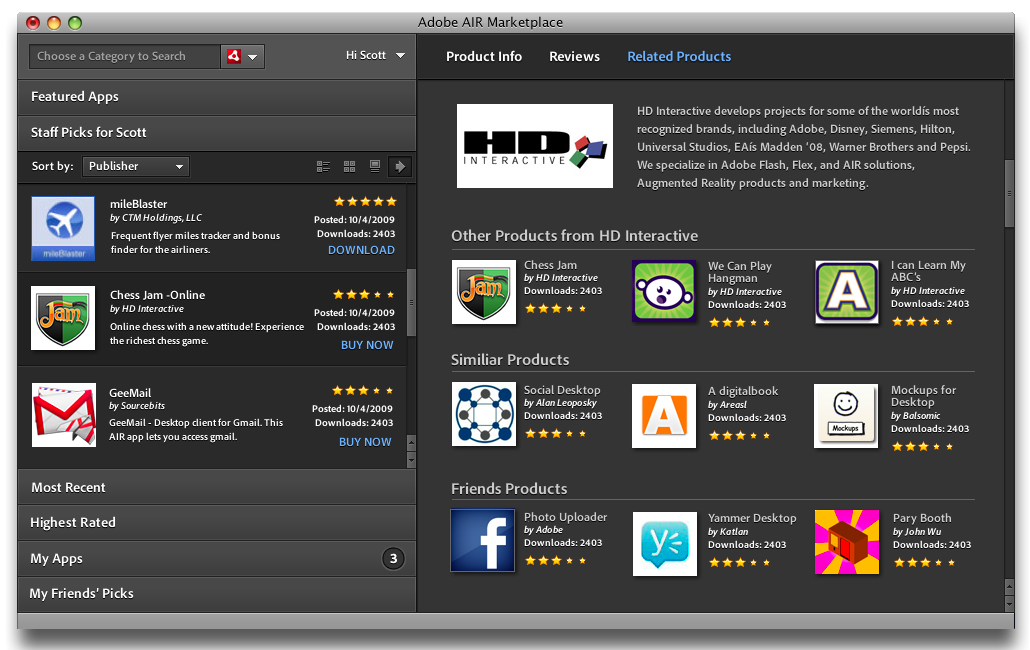Viewport: 1030px width, 650px height.
Task: Switch to the Reviews tab
Action: tap(574, 56)
